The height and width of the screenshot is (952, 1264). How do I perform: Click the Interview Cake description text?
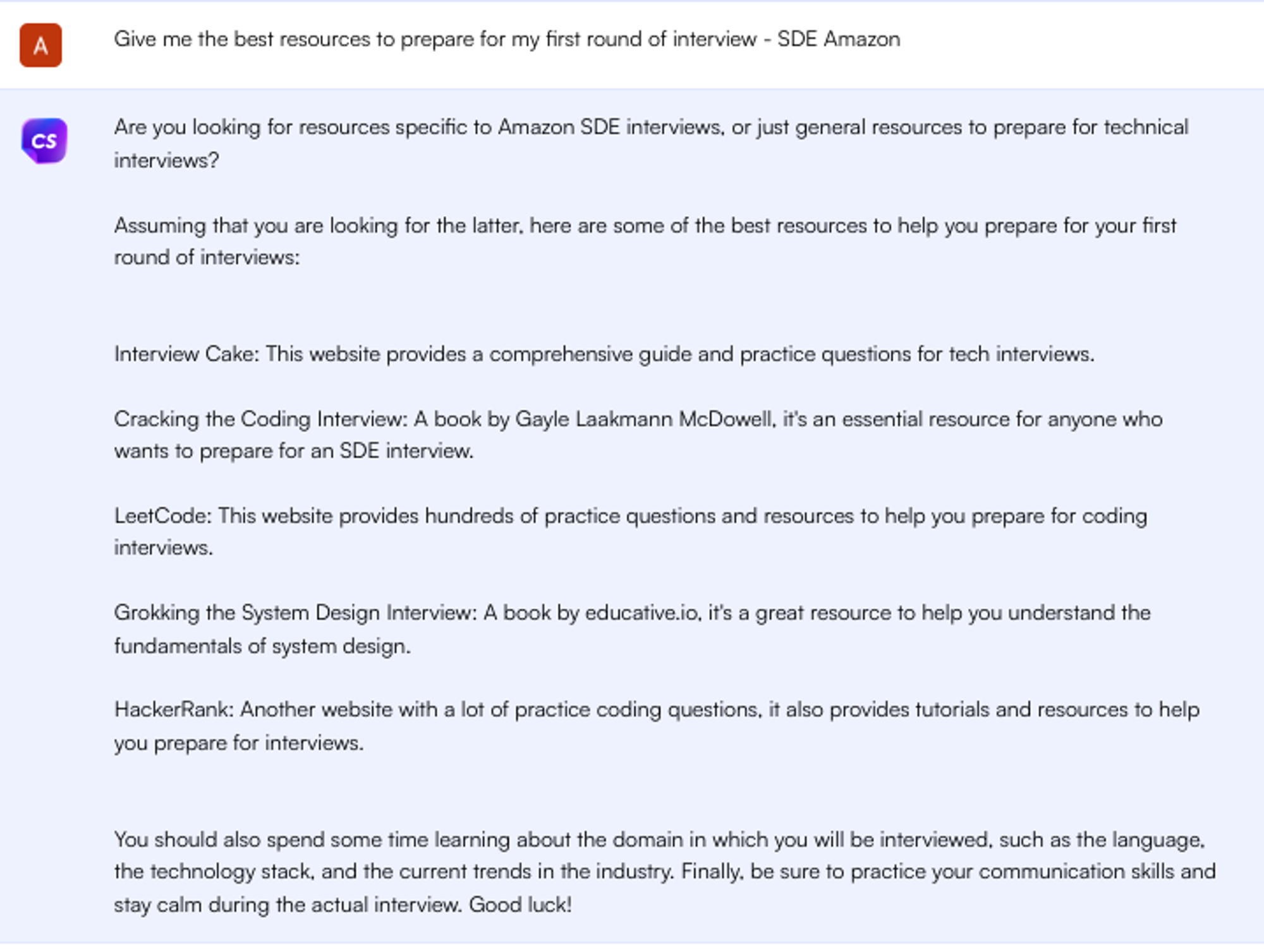click(679, 354)
